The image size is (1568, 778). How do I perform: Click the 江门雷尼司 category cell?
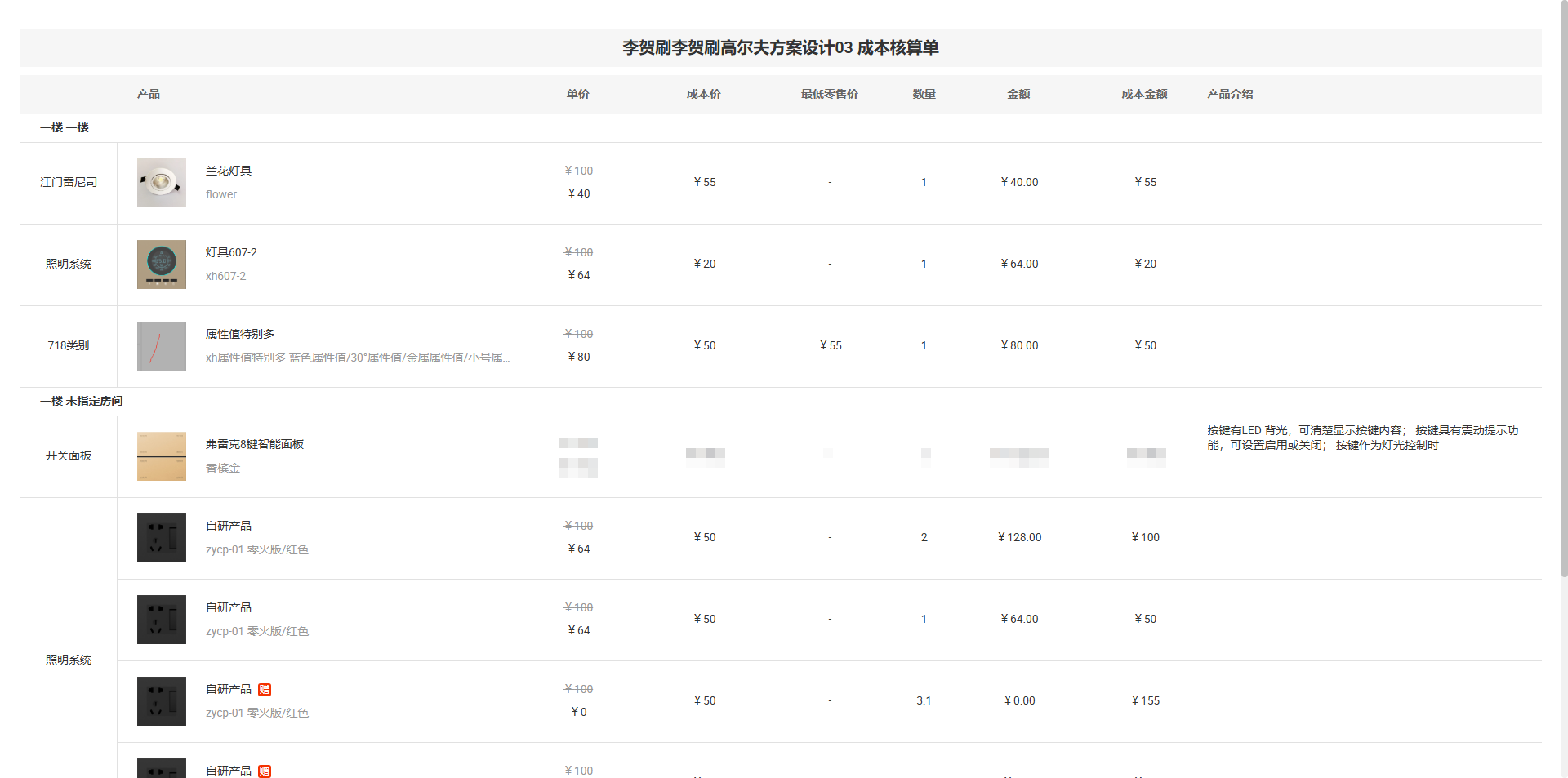(x=69, y=182)
